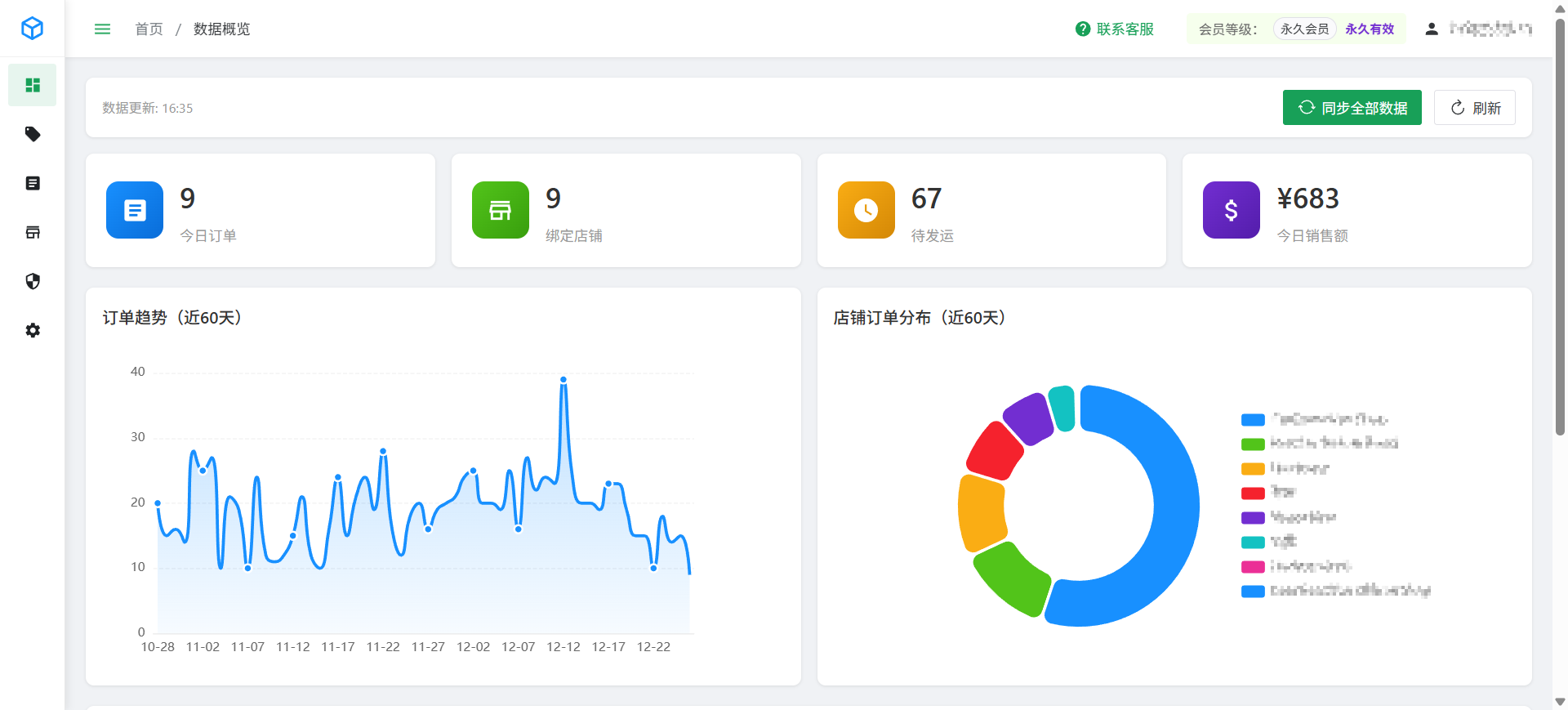1568x710 pixels.
Task: Click the purple donut segment
Action: click(1028, 418)
